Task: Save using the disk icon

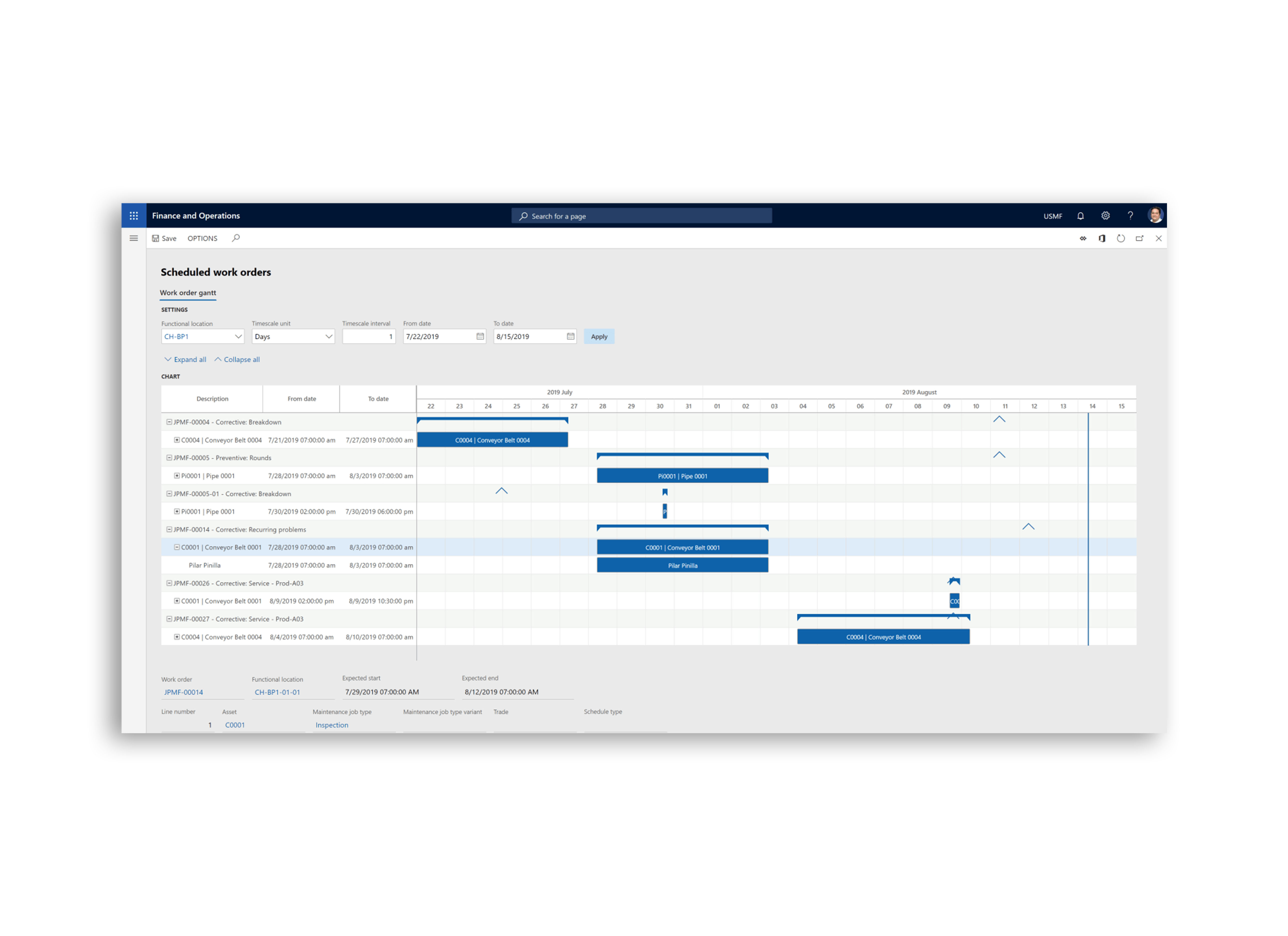Action: tap(163, 238)
